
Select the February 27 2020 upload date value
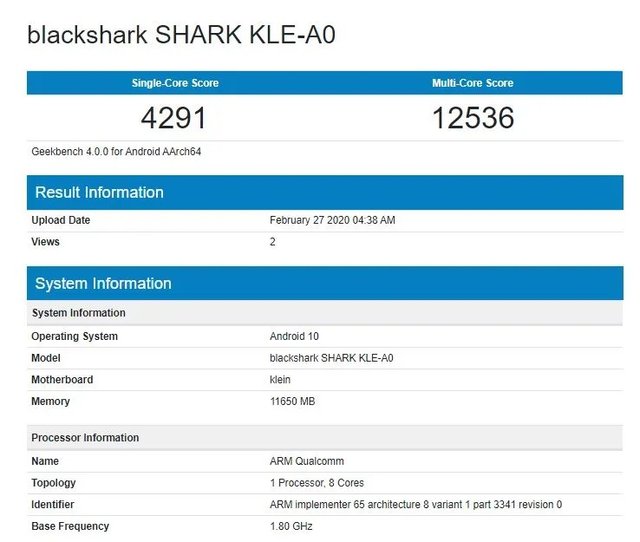click(332, 220)
